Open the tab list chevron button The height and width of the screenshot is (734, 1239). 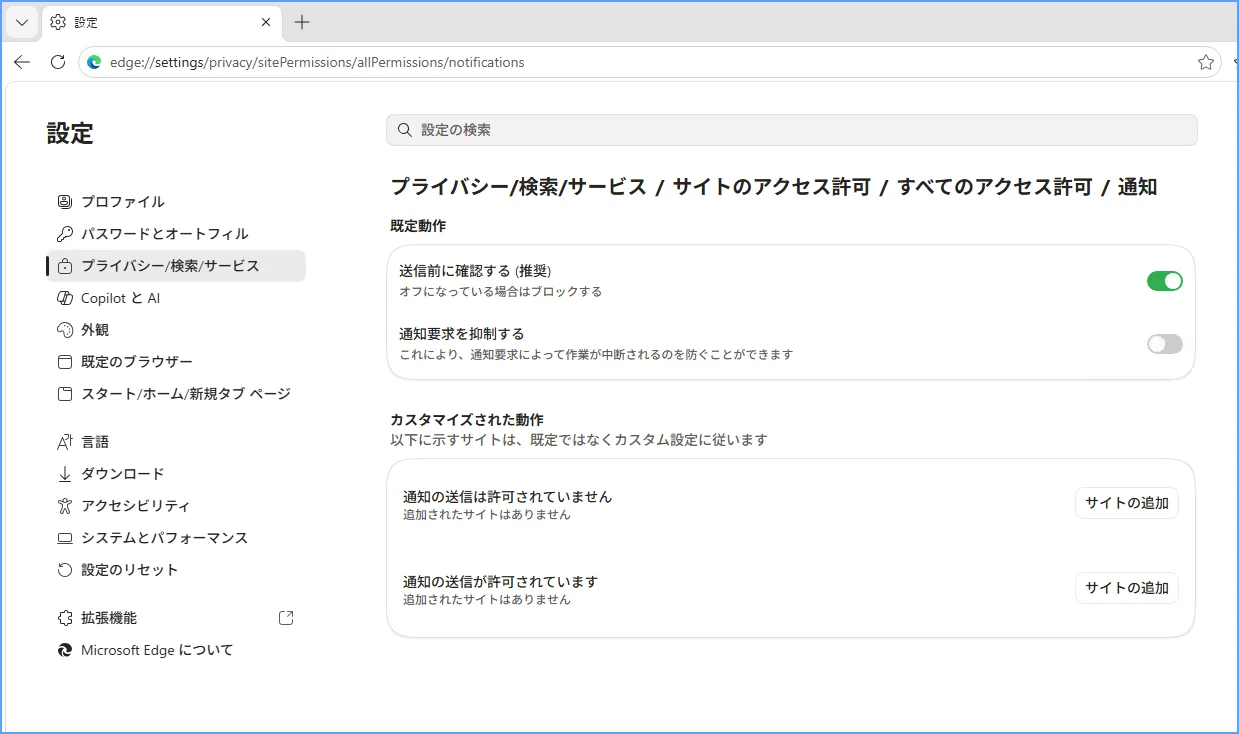pos(22,22)
